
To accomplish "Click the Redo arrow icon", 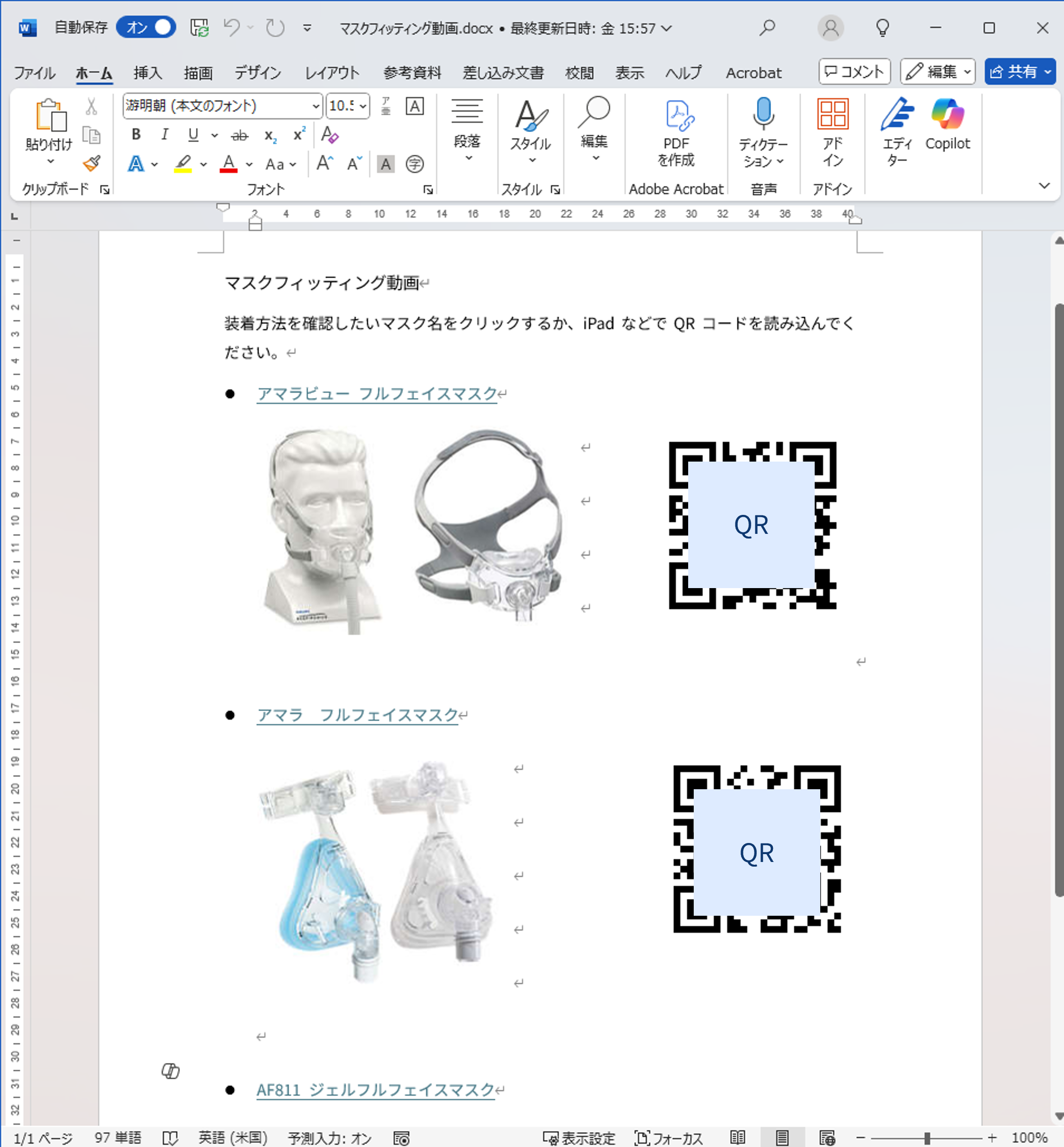I will 275,28.
